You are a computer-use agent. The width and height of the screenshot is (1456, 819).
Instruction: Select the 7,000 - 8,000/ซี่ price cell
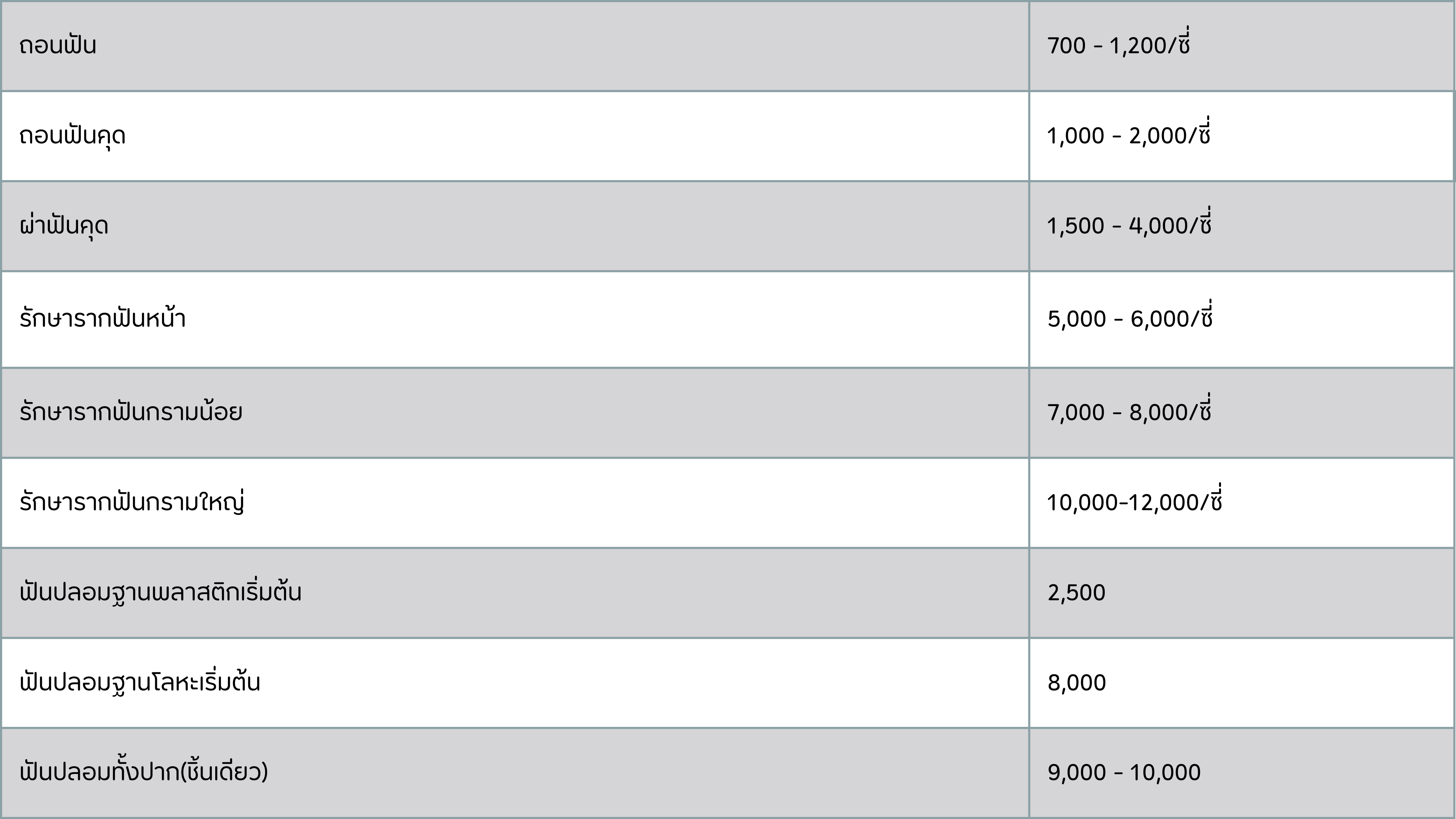(1129, 412)
